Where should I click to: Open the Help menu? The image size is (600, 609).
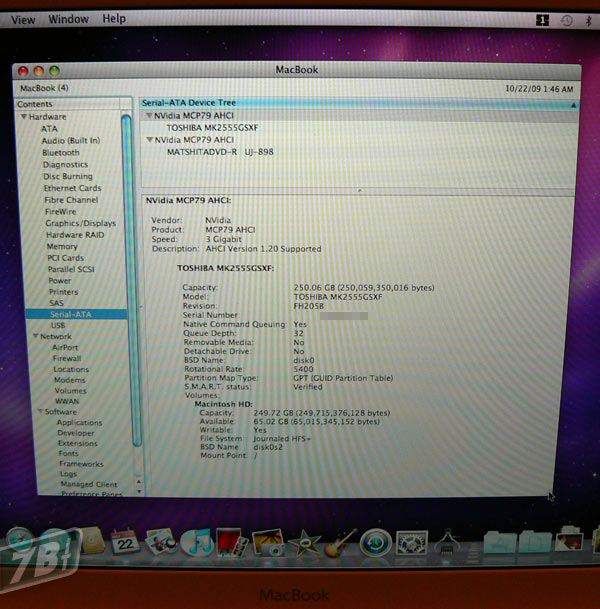(x=114, y=19)
